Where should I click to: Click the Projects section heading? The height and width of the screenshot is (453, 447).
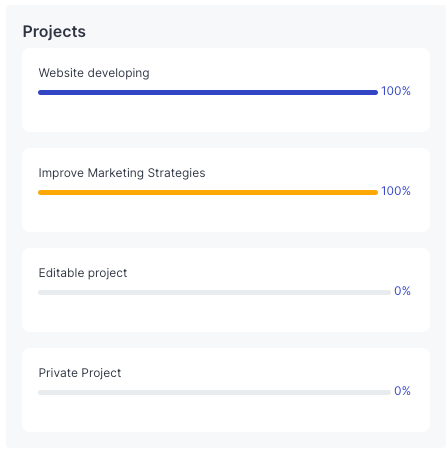pyautogui.click(x=54, y=32)
